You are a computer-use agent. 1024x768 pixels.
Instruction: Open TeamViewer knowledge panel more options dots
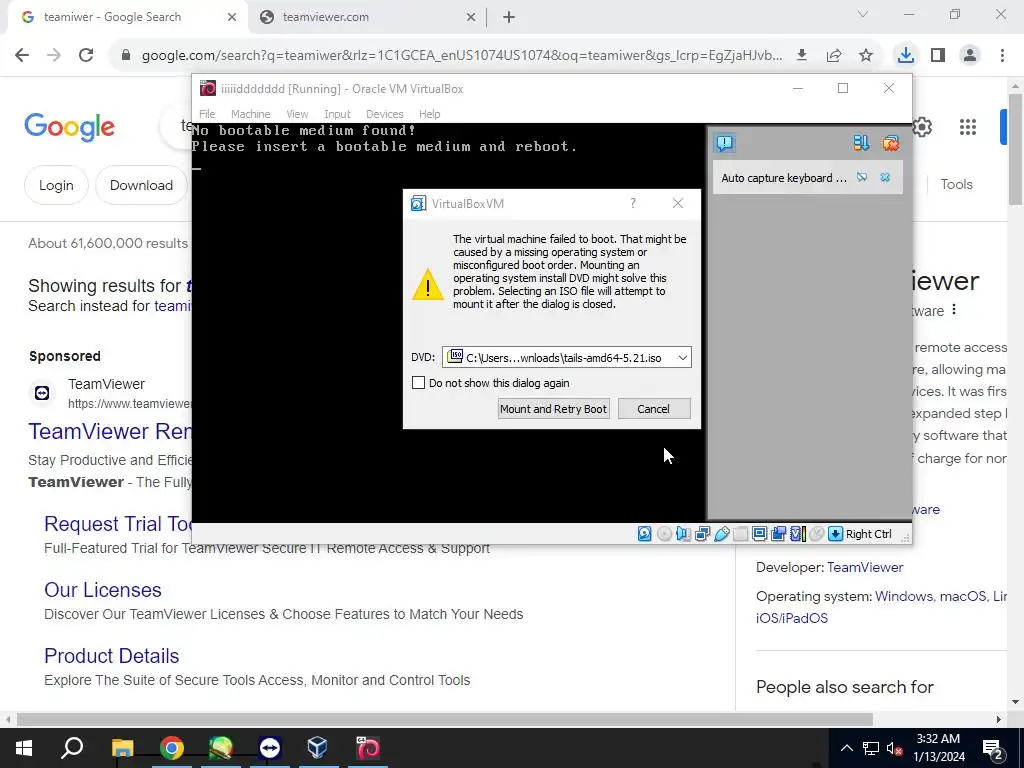(954, 309)
